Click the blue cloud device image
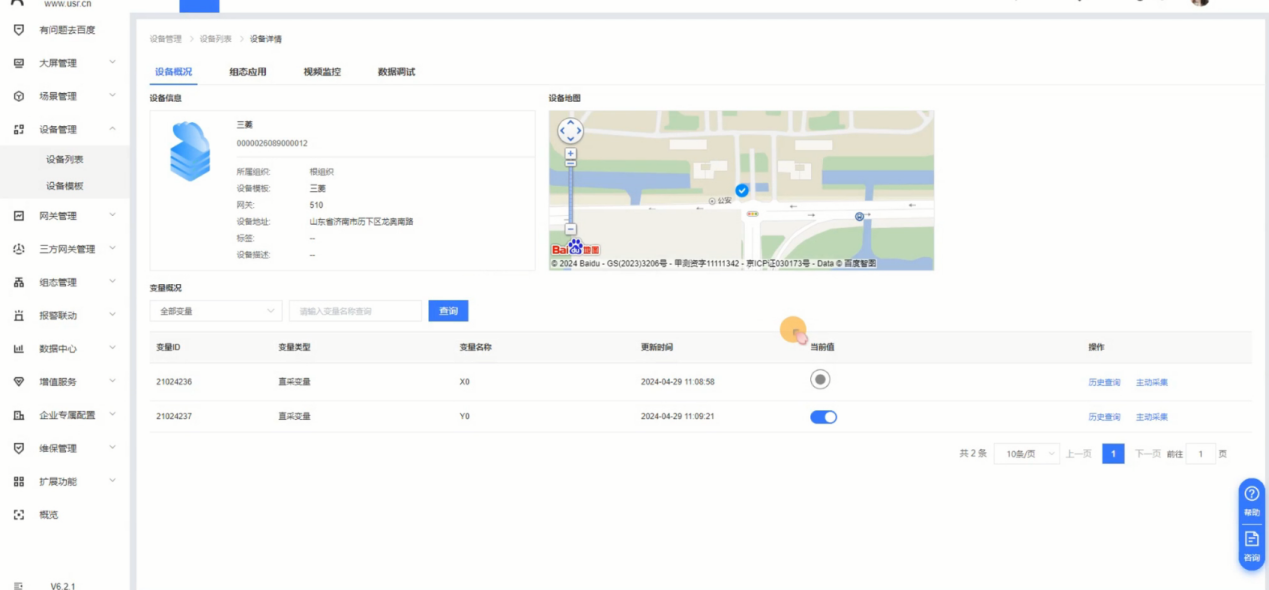This screenshot has height=590, width=1269. [190, 151]
